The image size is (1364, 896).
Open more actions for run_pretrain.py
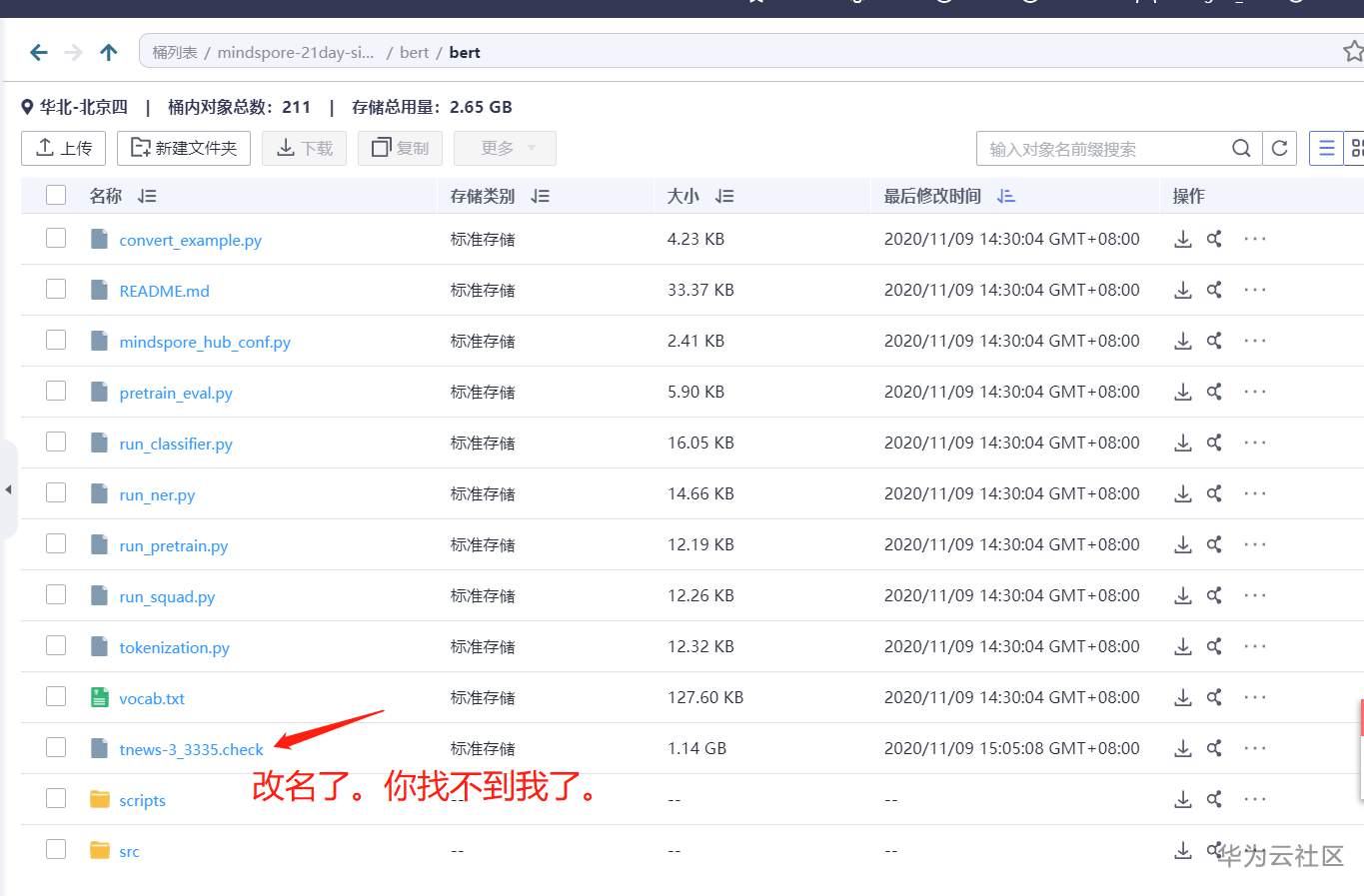tap(1255, 544)
